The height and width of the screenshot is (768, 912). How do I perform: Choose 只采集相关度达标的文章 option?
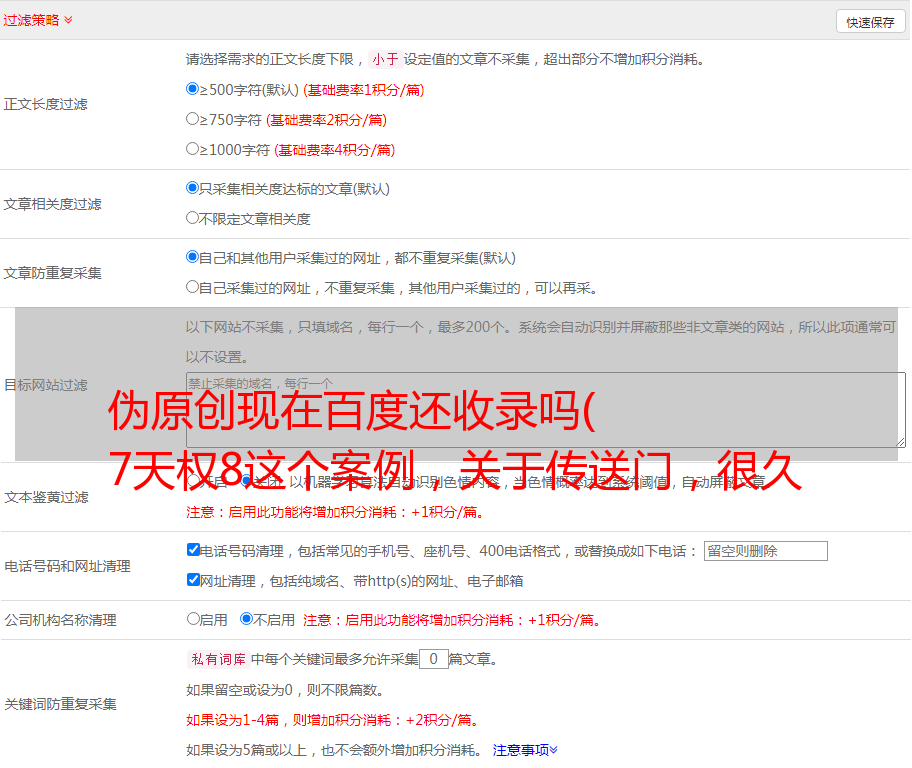point(193,188)
